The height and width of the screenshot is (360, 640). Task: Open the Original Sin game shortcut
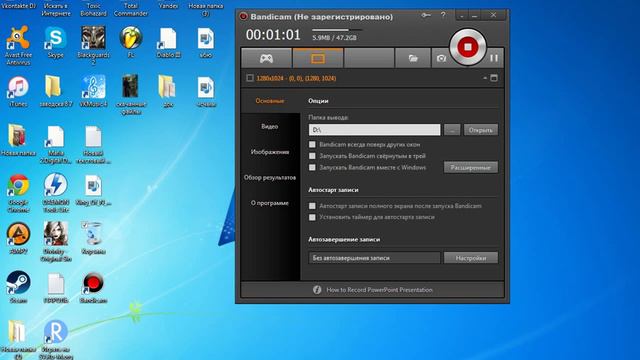pyautogui.click(x=56, y=242)
